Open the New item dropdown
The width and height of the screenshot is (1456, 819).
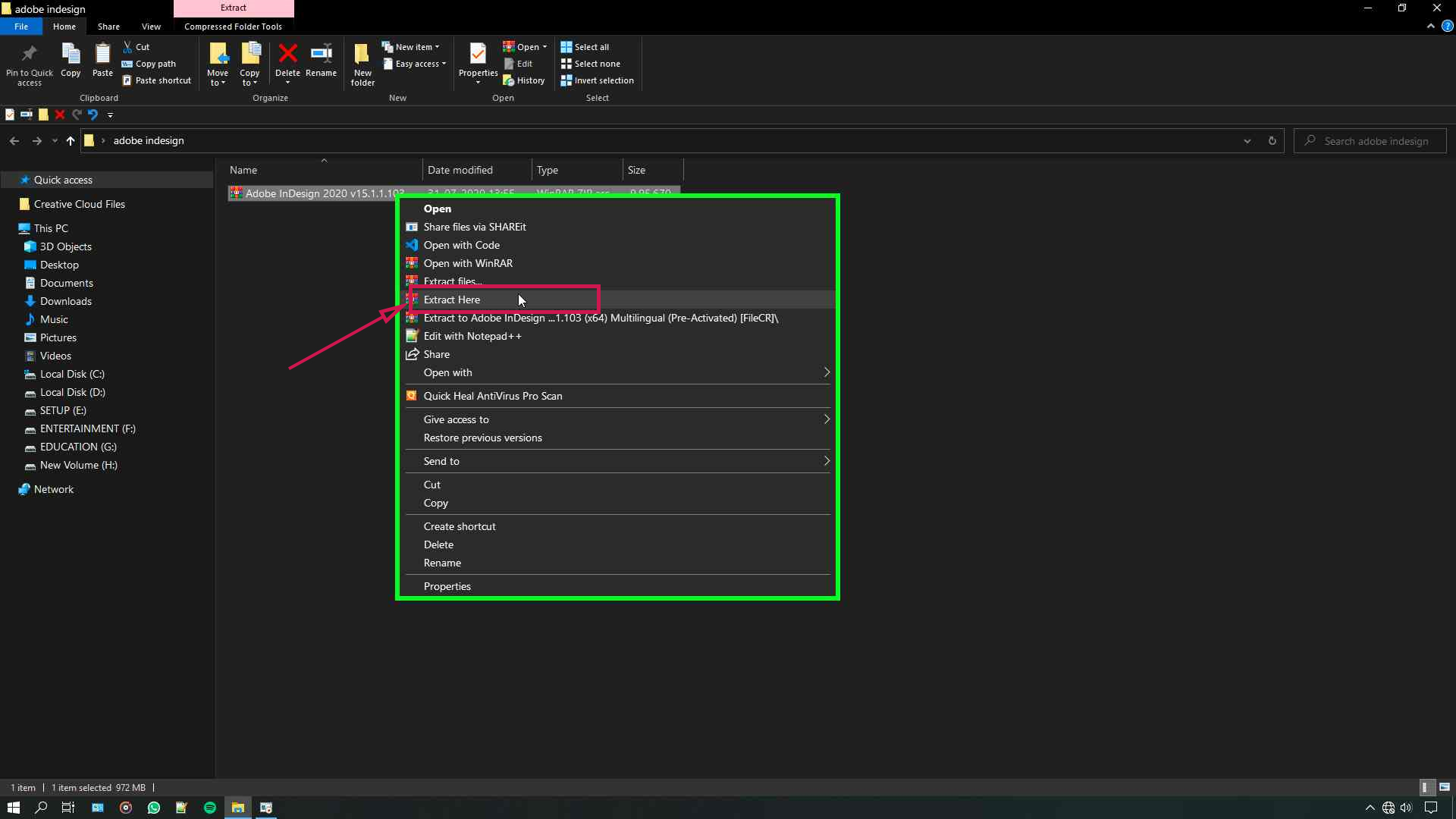click(x=412, y=46)
